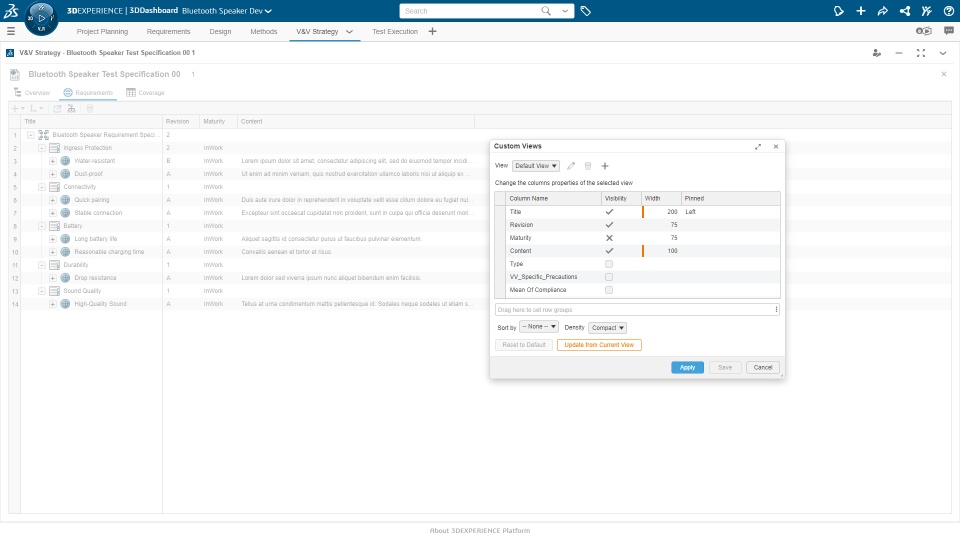
Task: Click the top bar plus add icon
Action: click(x=861, y=11)
